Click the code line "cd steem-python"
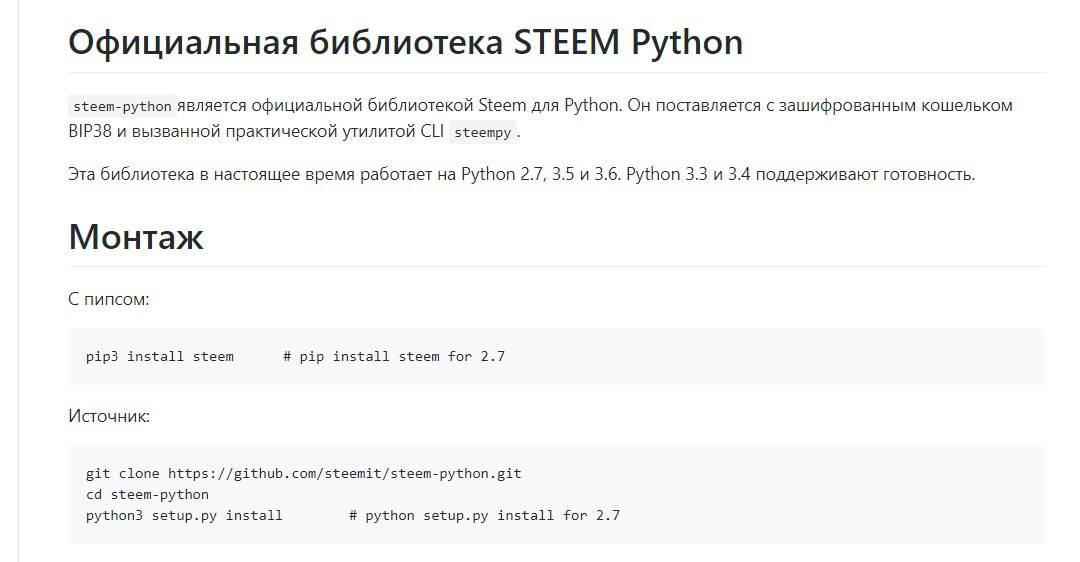The image size is (1080, 562). 147,495
